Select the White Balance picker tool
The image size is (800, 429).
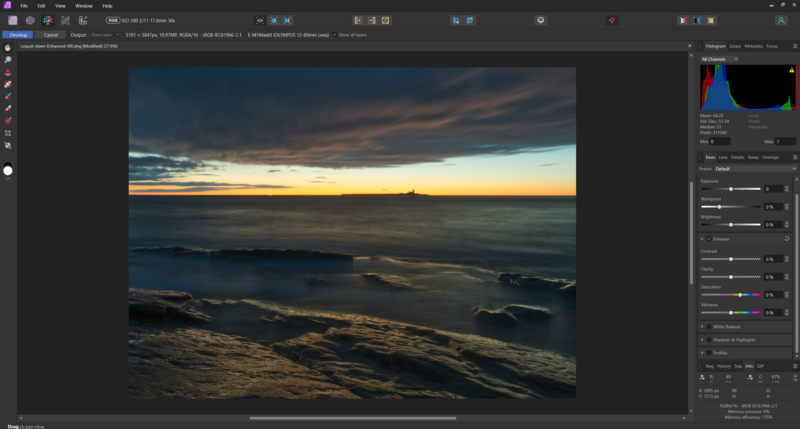click(8, 145)
